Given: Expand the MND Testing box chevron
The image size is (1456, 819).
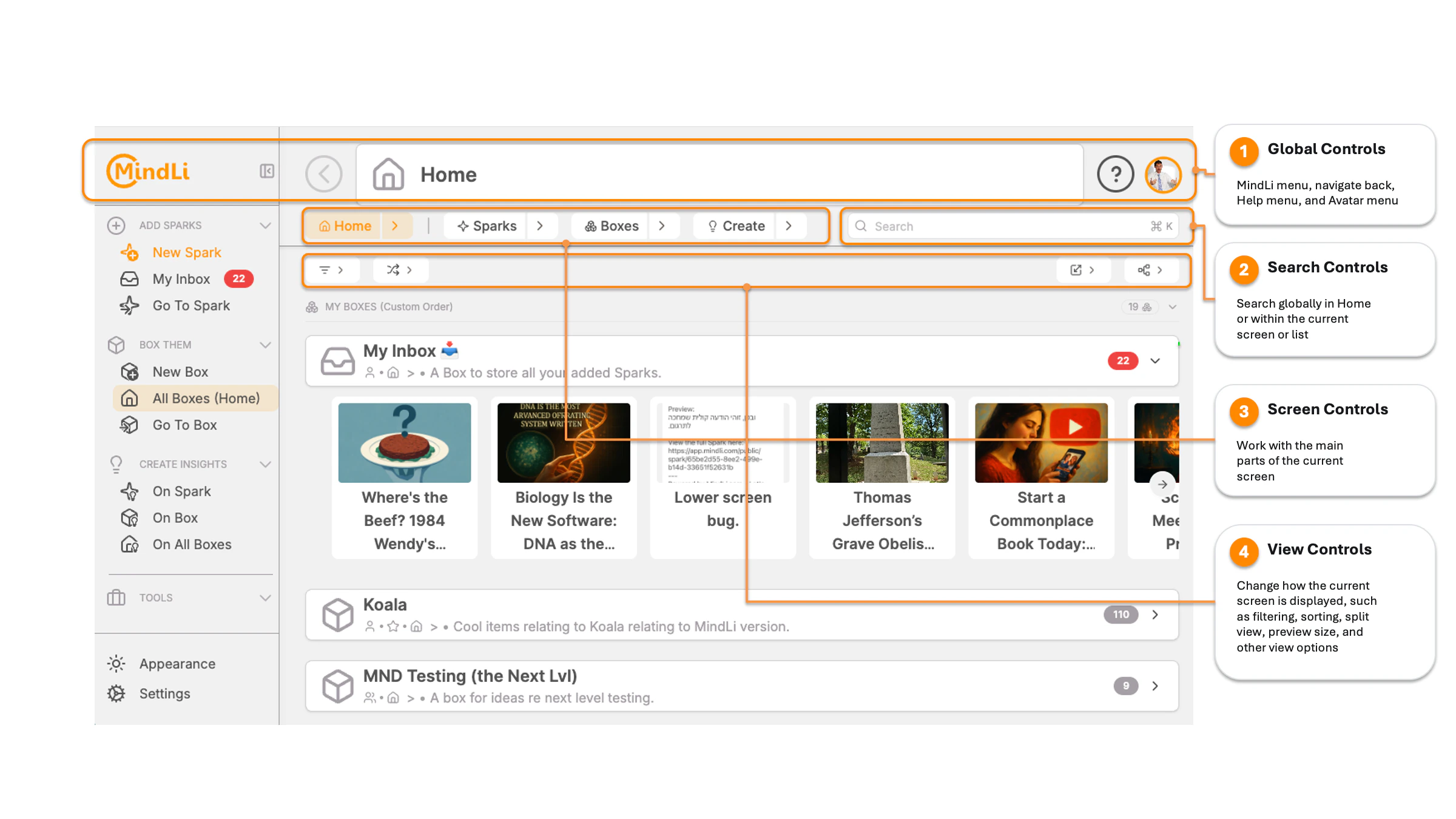Looking at the screenshot, I should (x=1155, y=686).
